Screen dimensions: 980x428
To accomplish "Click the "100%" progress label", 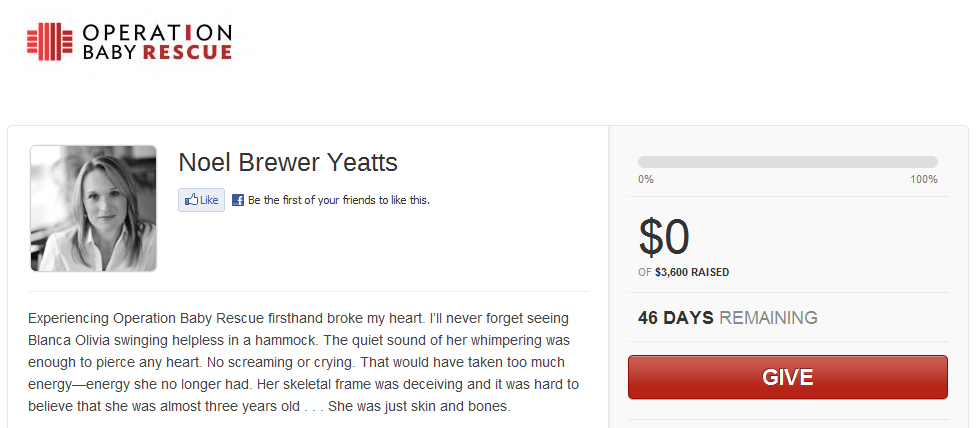I will point(923,180).
